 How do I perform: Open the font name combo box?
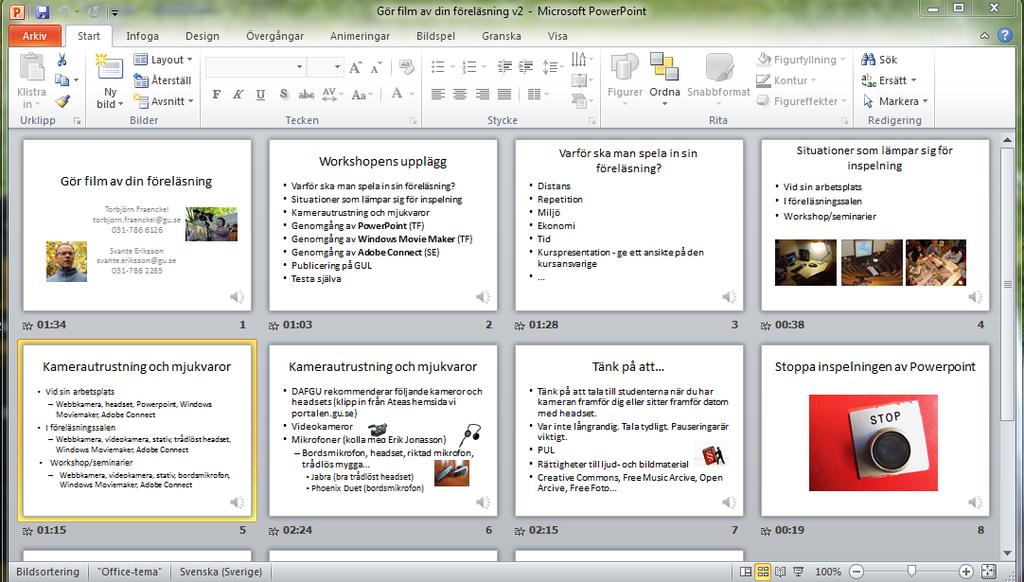click(x=255, y=67)
